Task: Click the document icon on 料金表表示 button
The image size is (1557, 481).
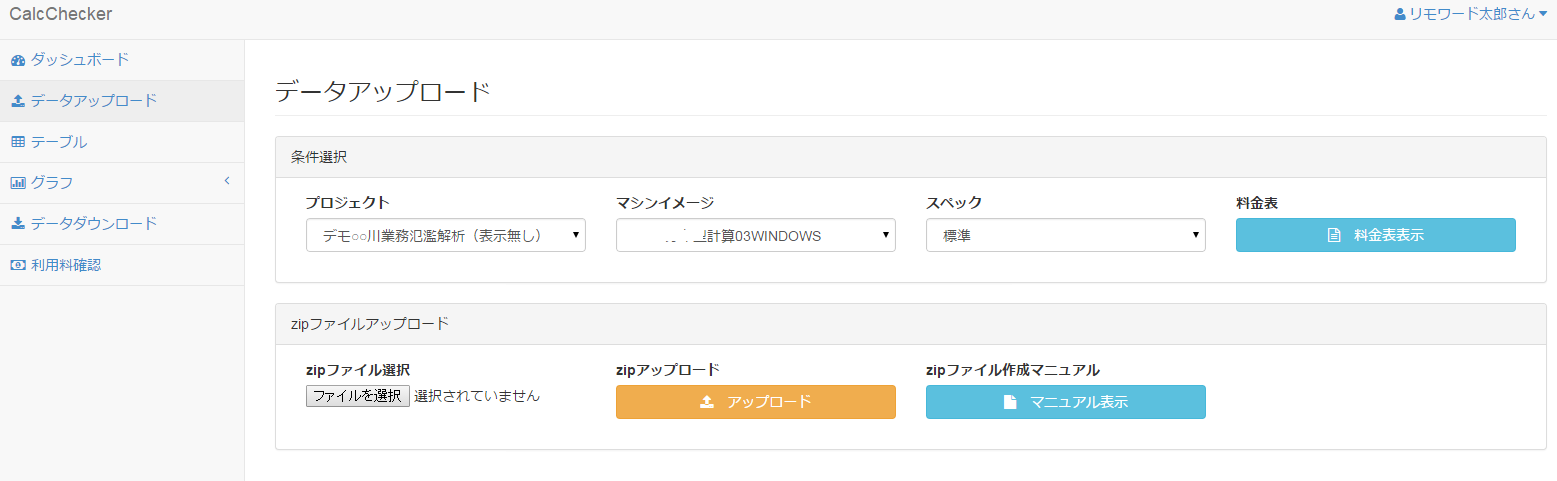Action: click(x=1333, y=236)
